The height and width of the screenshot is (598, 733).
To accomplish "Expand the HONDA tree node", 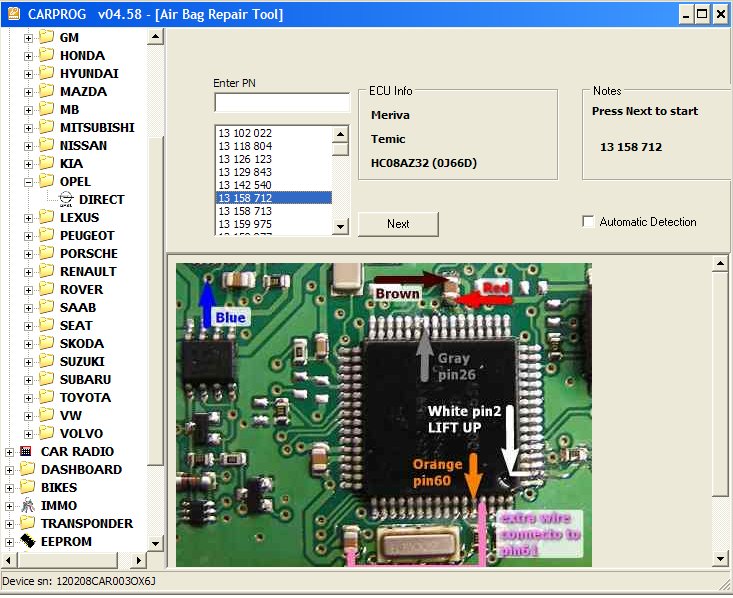I will click(28, 56).
